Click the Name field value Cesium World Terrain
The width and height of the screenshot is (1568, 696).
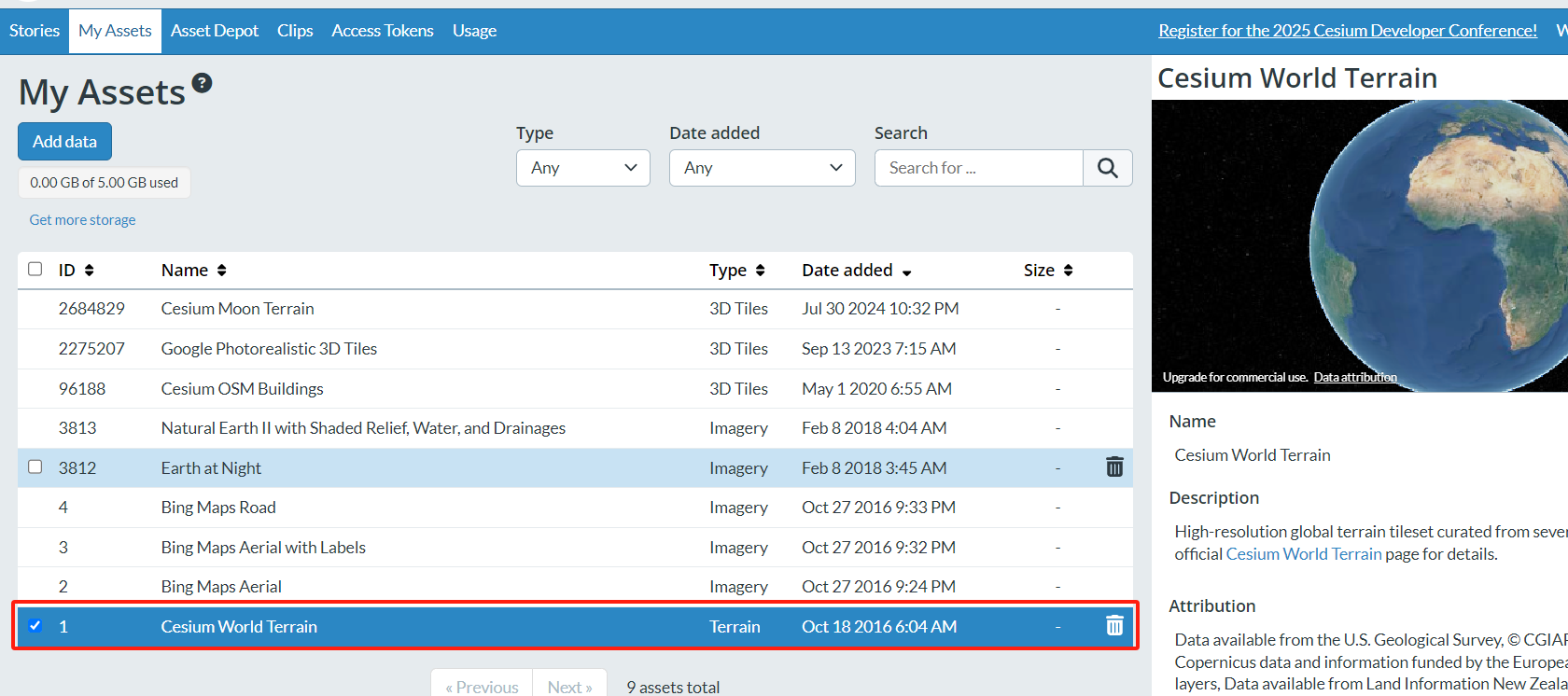click(x=1253, y=455)
